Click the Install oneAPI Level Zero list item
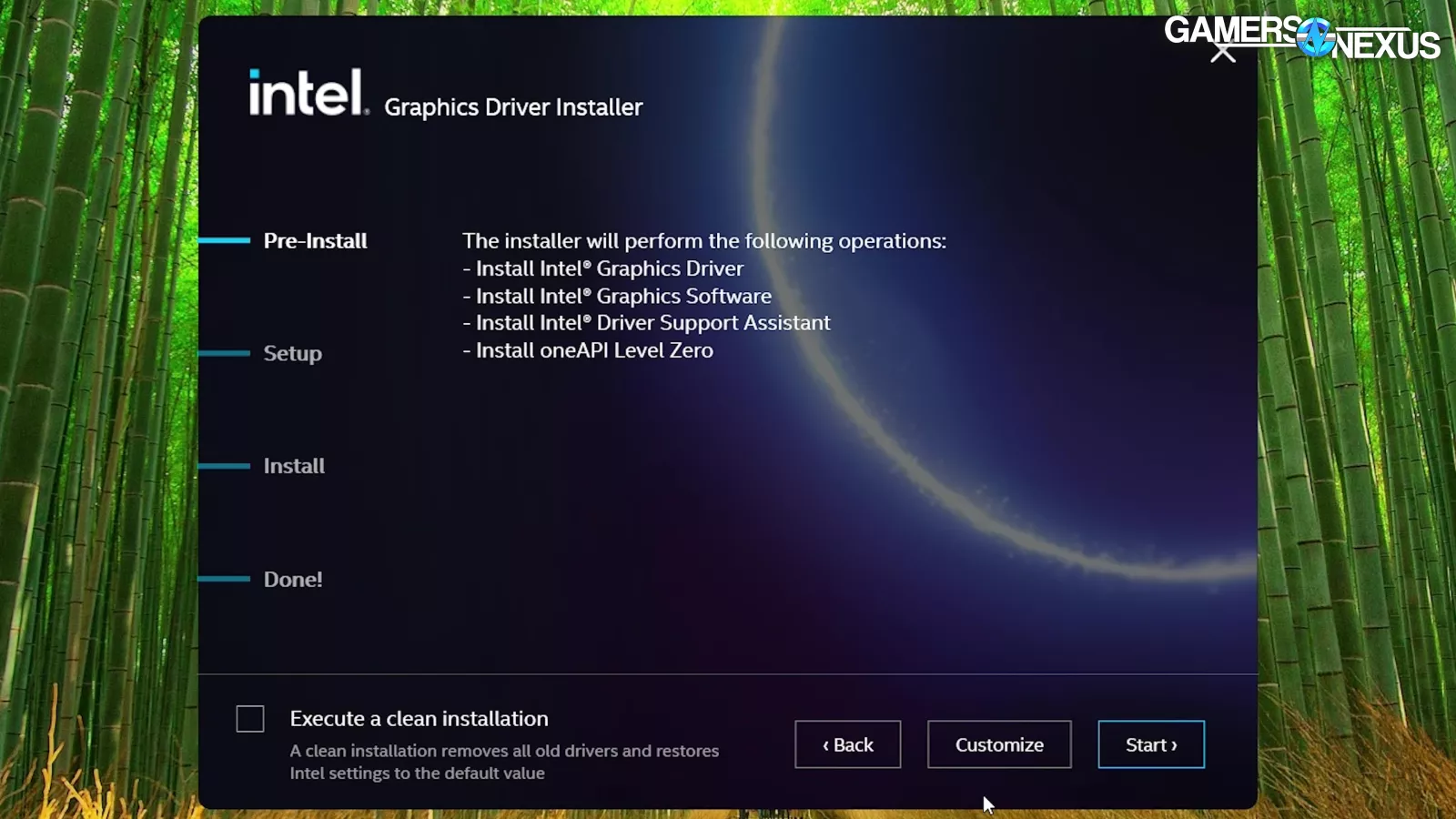The height and width of the screenshot is (819, 1456). coord(588,349)
